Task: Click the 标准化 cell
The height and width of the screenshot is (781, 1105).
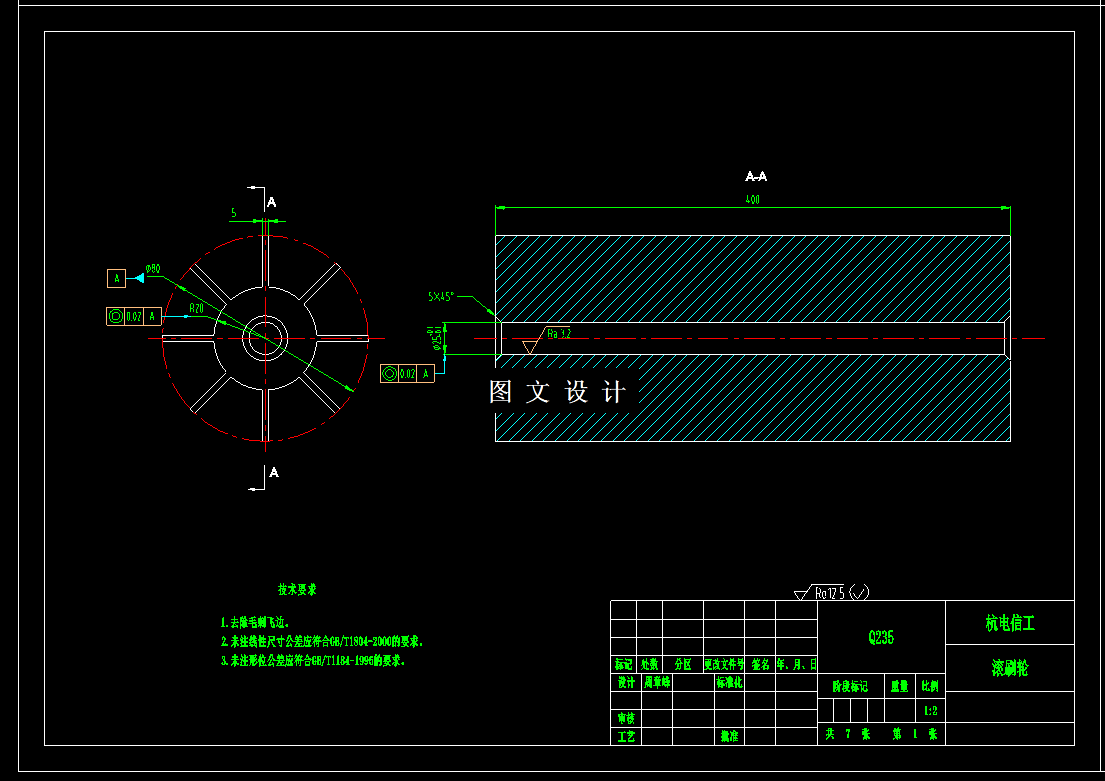Action: tap(729, 682)
